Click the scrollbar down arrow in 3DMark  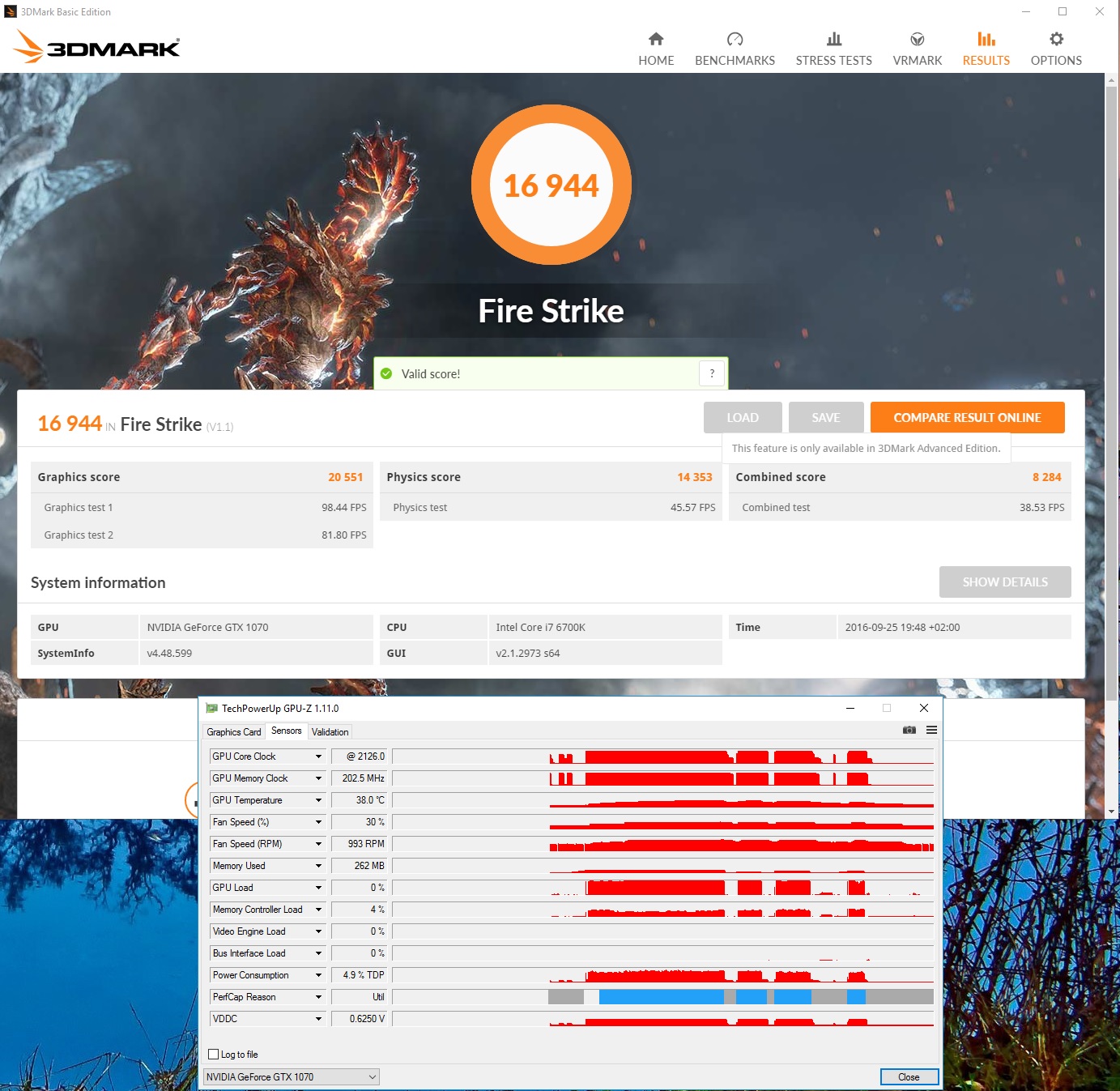coord(1111,812)
